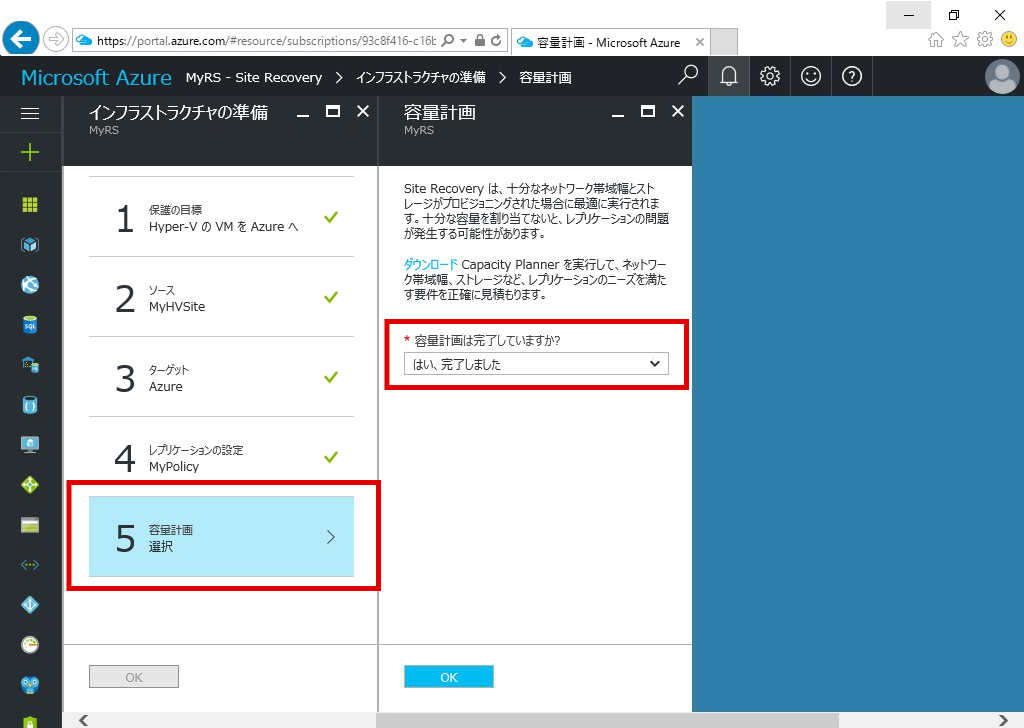
Task: Click the scrollbar left arrow
Action: pyautogui.click(x=83, y=720)
